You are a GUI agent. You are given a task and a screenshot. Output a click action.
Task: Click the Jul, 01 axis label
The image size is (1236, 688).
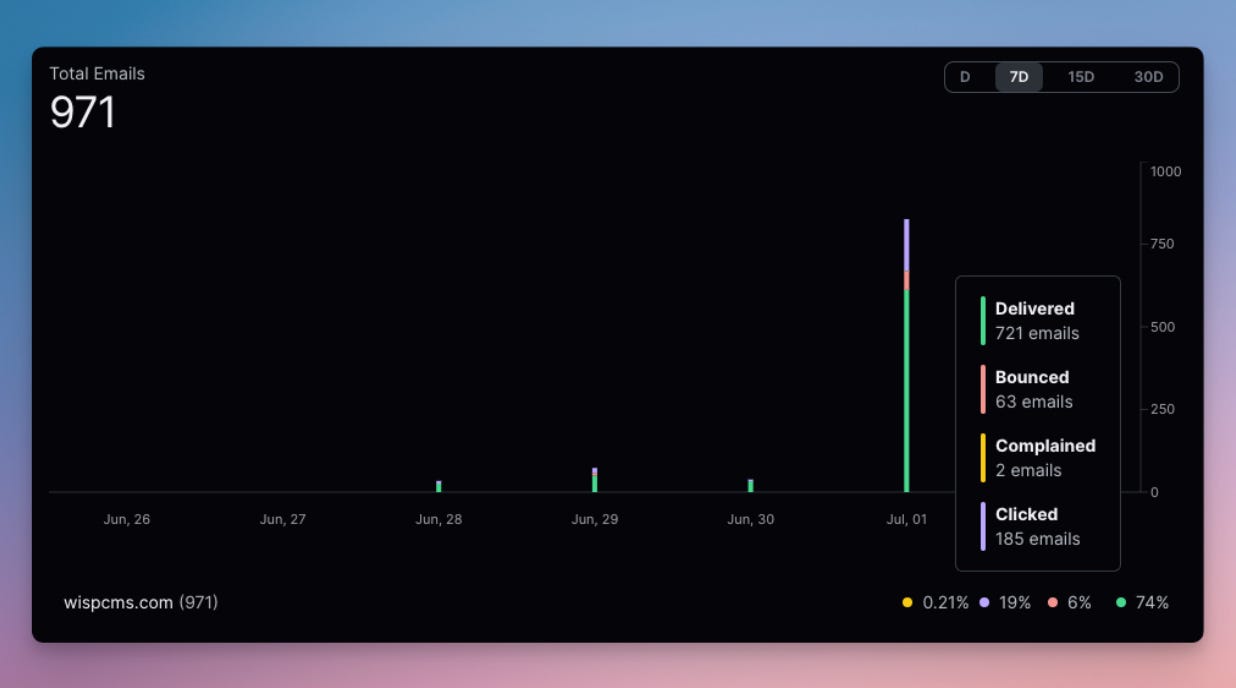click(x=907, y=519)
